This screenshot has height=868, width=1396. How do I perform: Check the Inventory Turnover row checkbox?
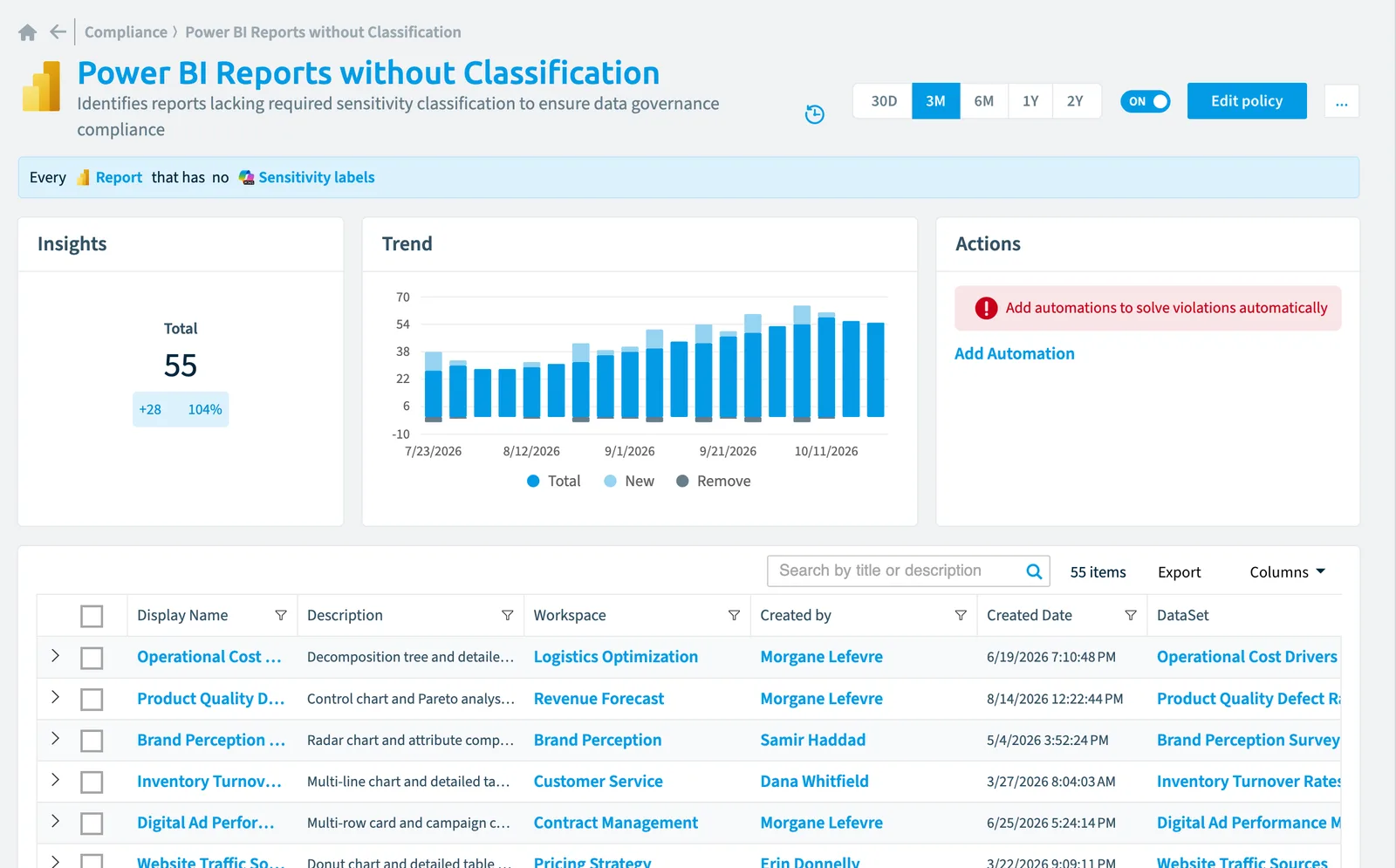92,783
